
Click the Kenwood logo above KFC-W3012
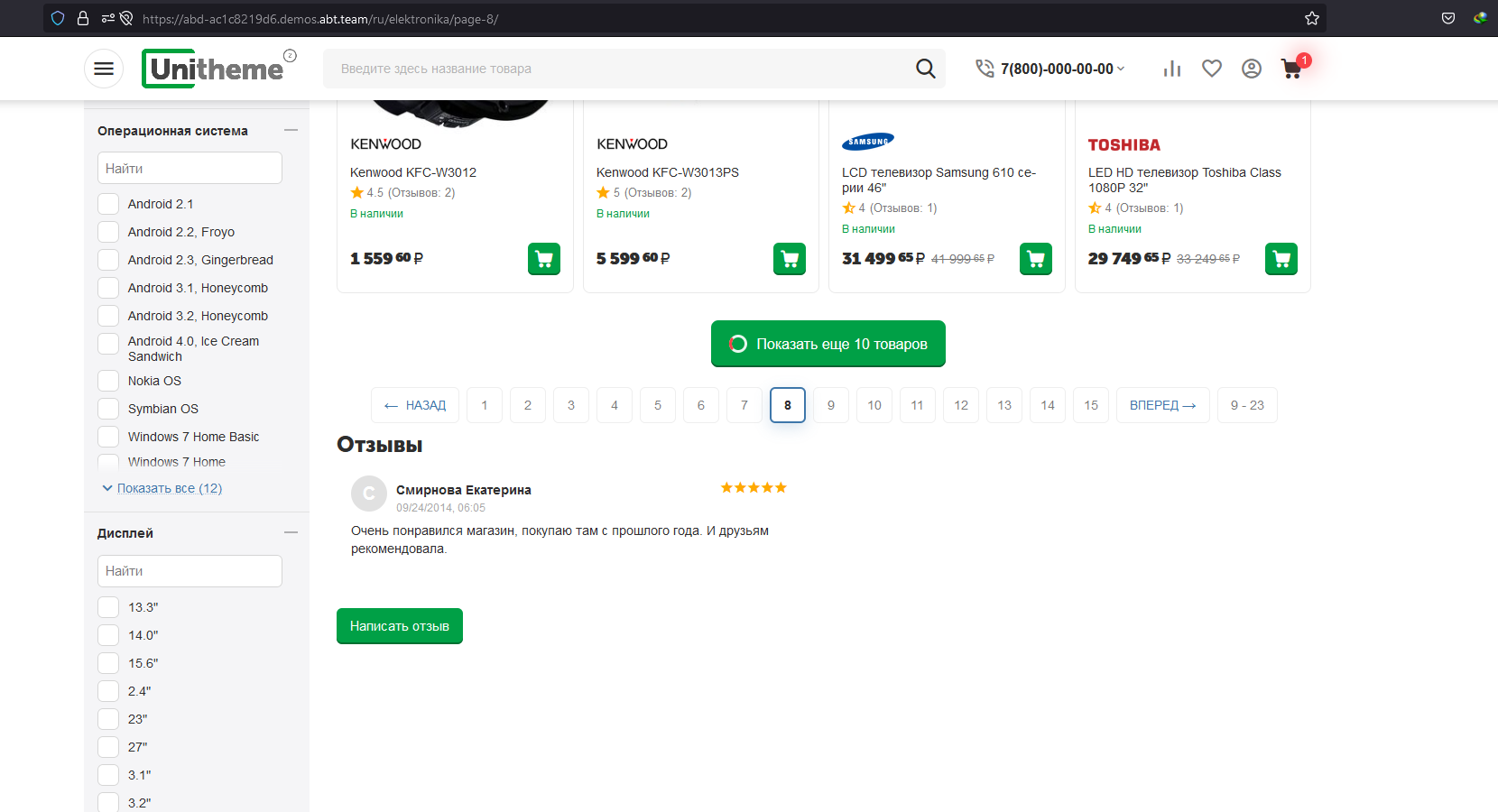pyautogui.click(x=385, y=144)
